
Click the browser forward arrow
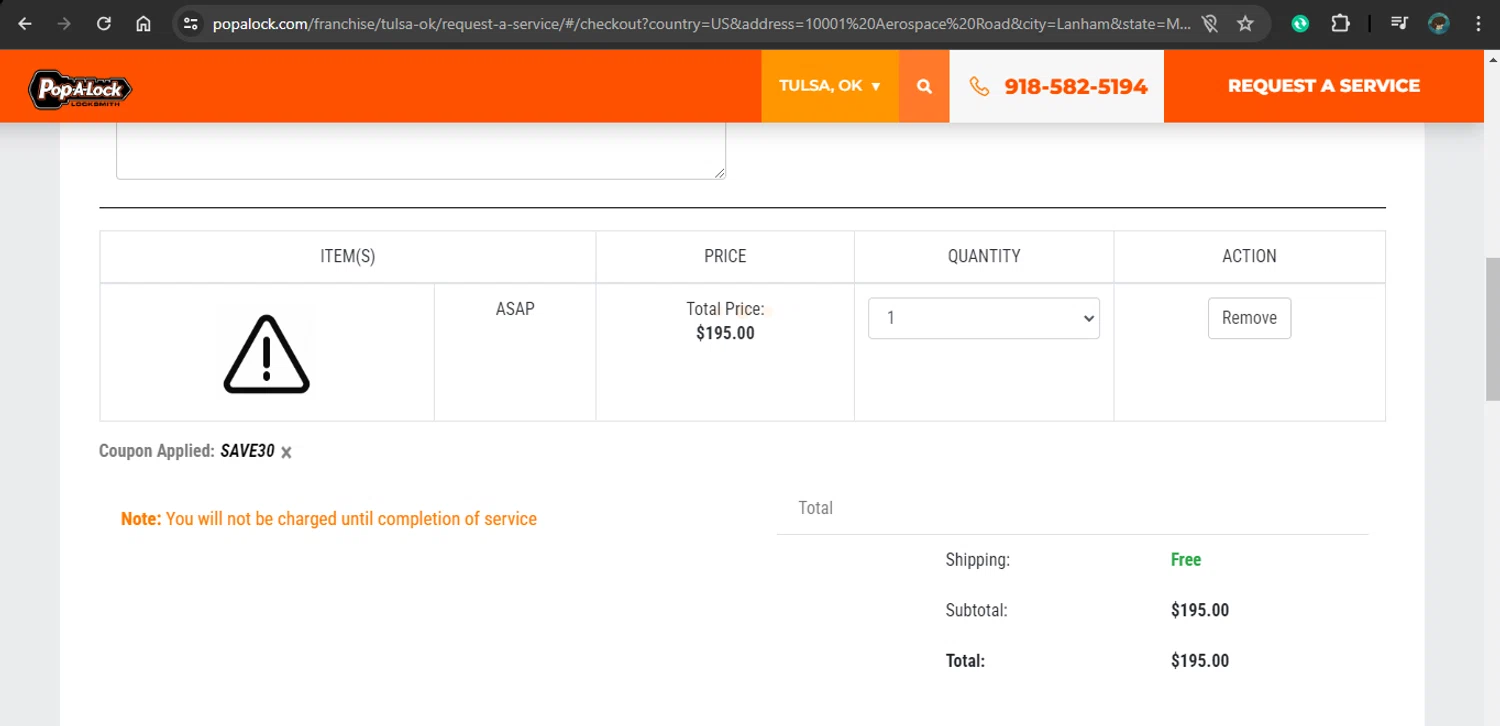(x=64, y=24)
